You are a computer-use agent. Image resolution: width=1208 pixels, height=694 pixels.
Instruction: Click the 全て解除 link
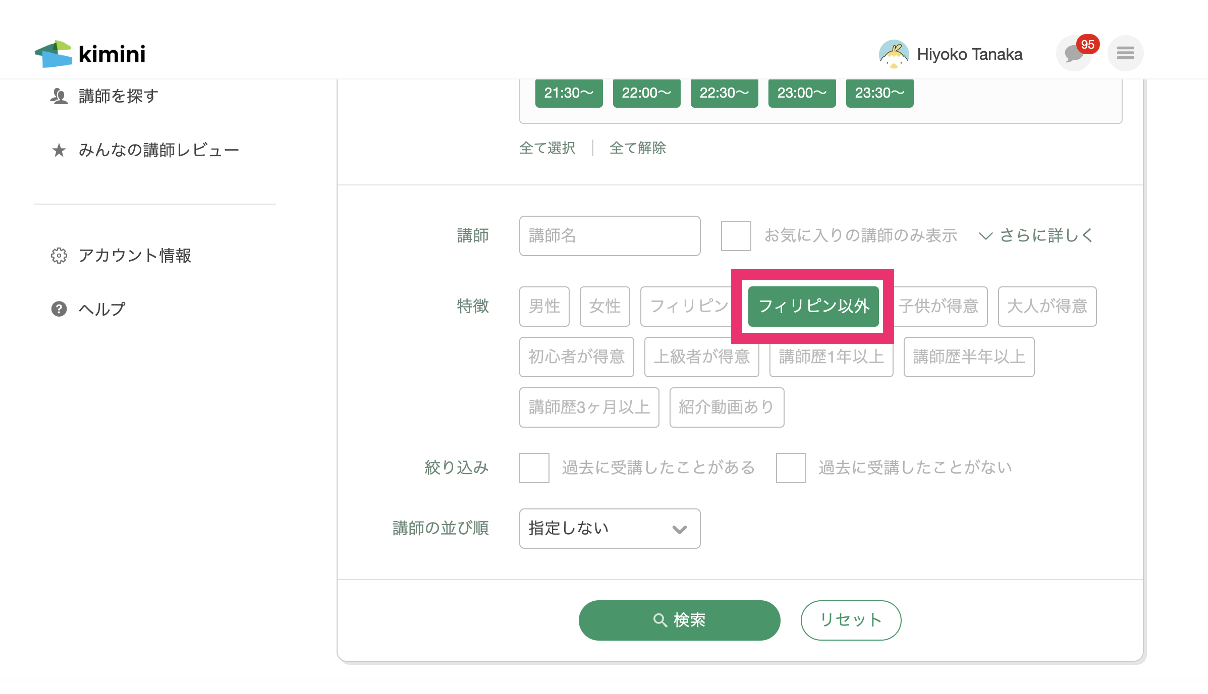(x=637, y=148)
